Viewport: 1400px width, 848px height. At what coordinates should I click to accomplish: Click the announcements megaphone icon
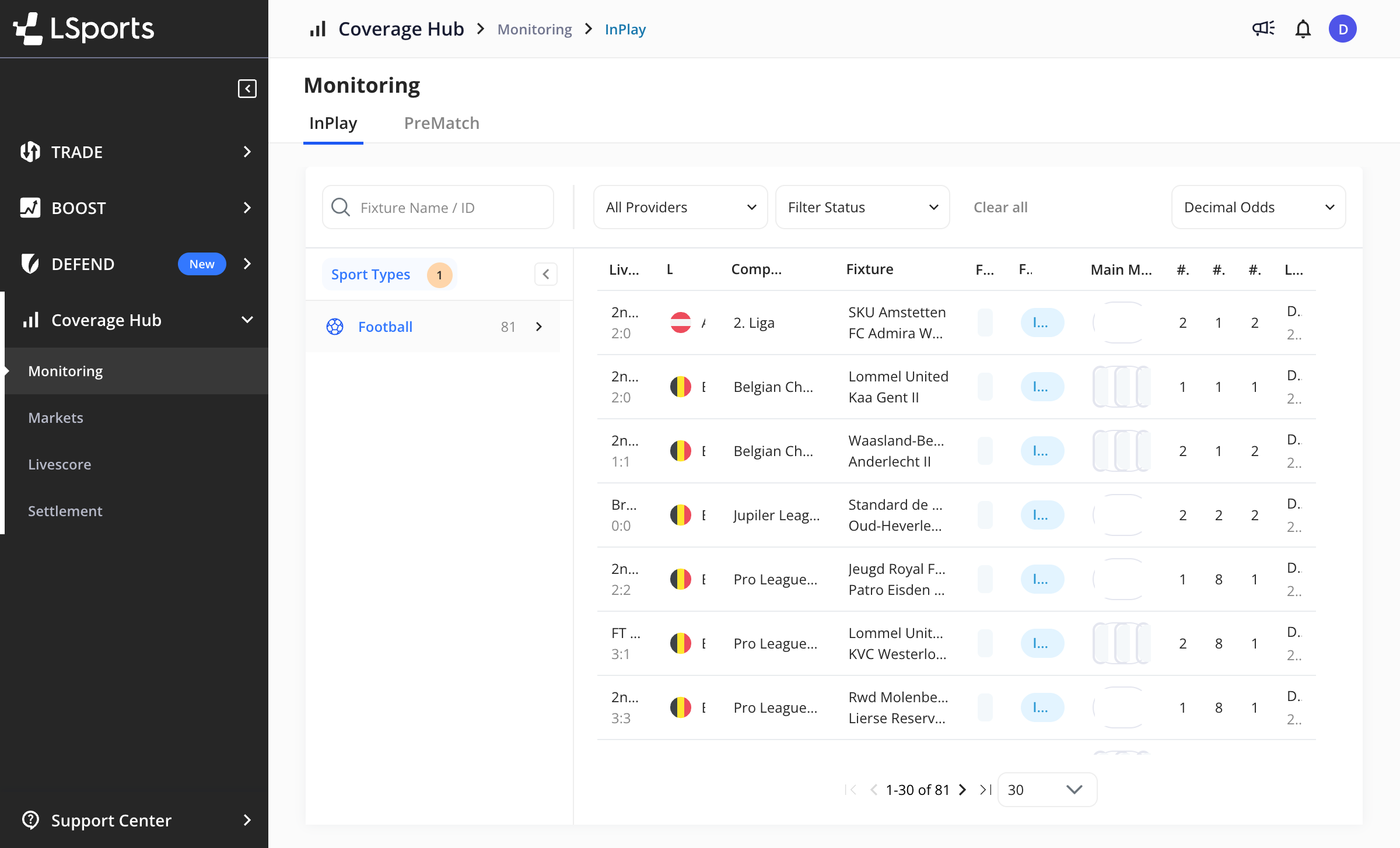coord(1263,29)
